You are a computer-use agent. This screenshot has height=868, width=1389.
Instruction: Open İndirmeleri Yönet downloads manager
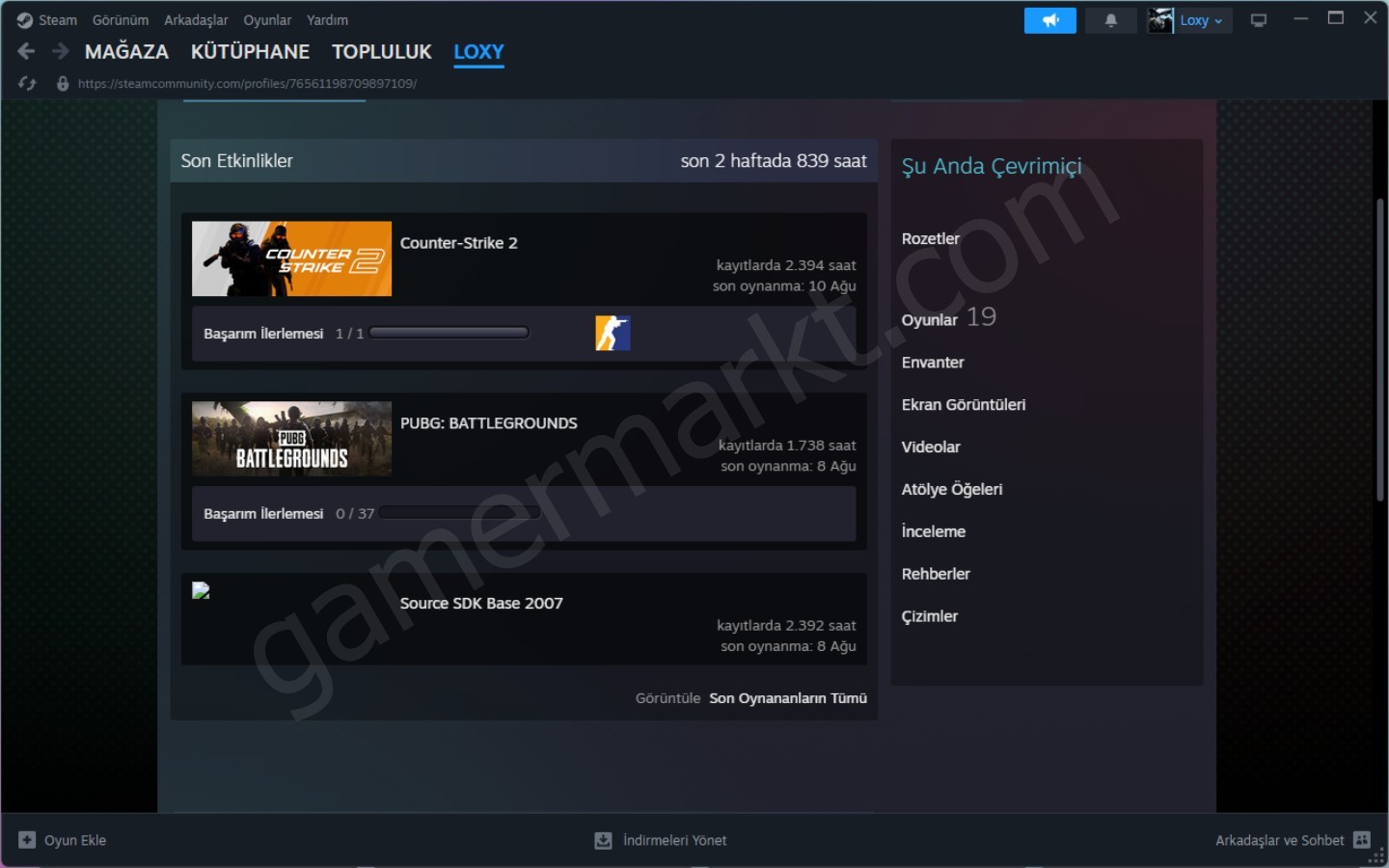coord(661,841)
